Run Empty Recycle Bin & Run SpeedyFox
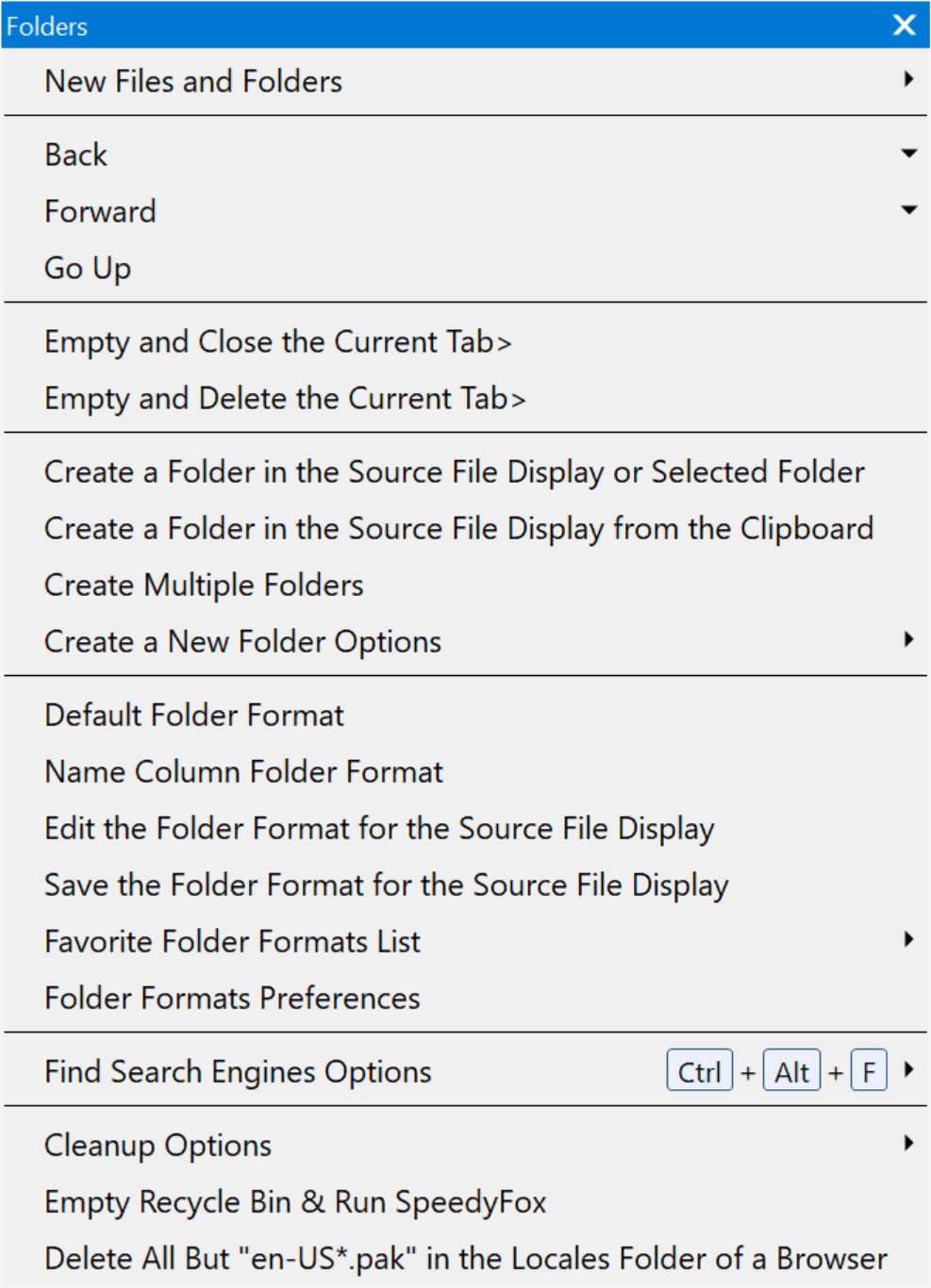Screen dimensions: 931x1288 point(465,1201)
